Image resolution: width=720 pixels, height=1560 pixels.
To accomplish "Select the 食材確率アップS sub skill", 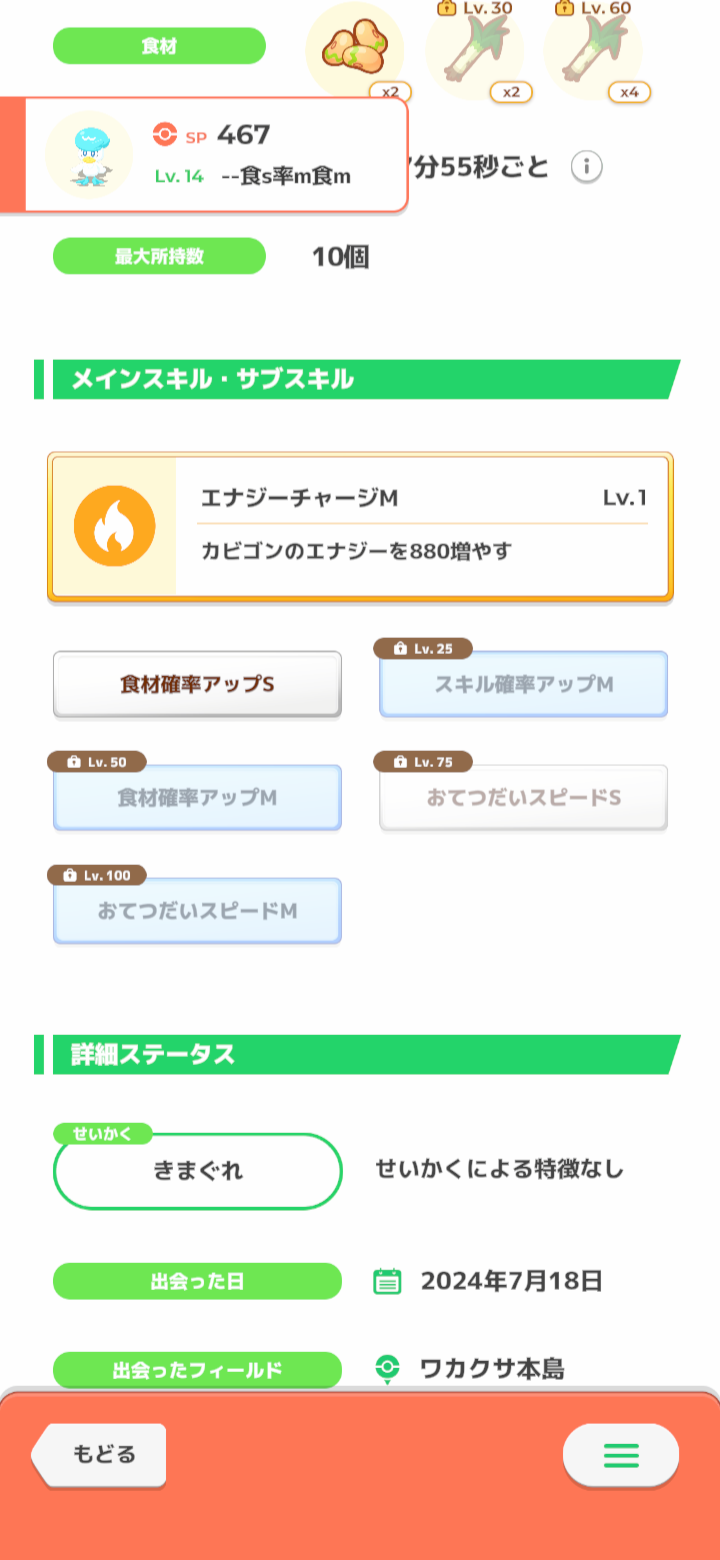I will point(197,684).
